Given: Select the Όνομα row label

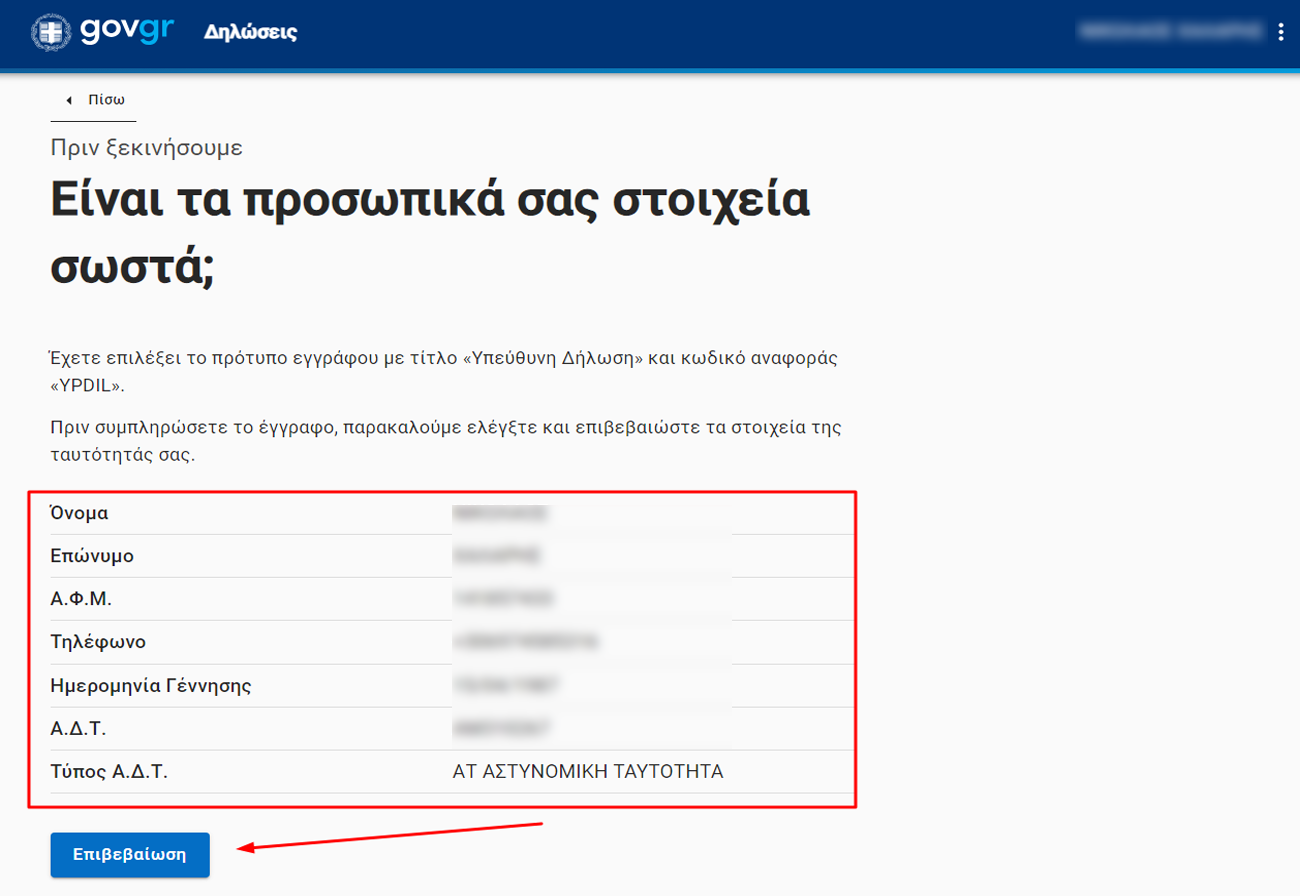Looking at the screenshot, I should (x=79, y=513).
